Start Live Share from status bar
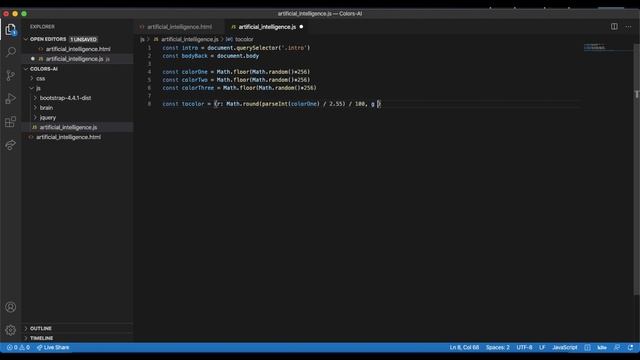The height and width of the screenshot is (360, 640). (53, 347)
